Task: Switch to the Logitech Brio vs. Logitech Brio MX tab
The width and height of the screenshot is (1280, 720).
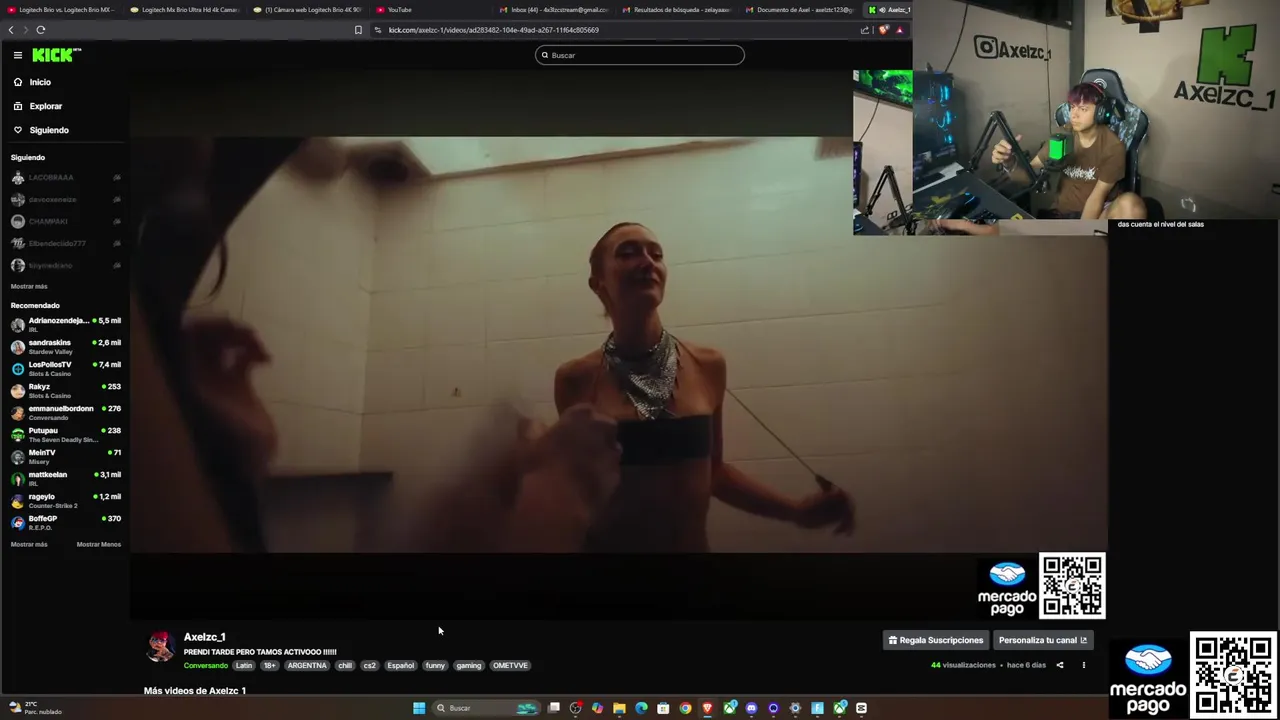Action: (x=63, y=10)
